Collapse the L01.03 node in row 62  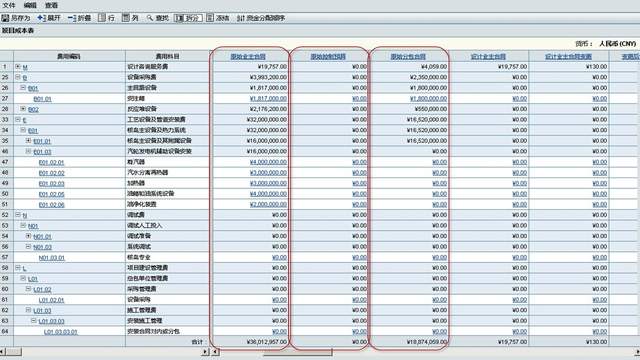point(29,310)
